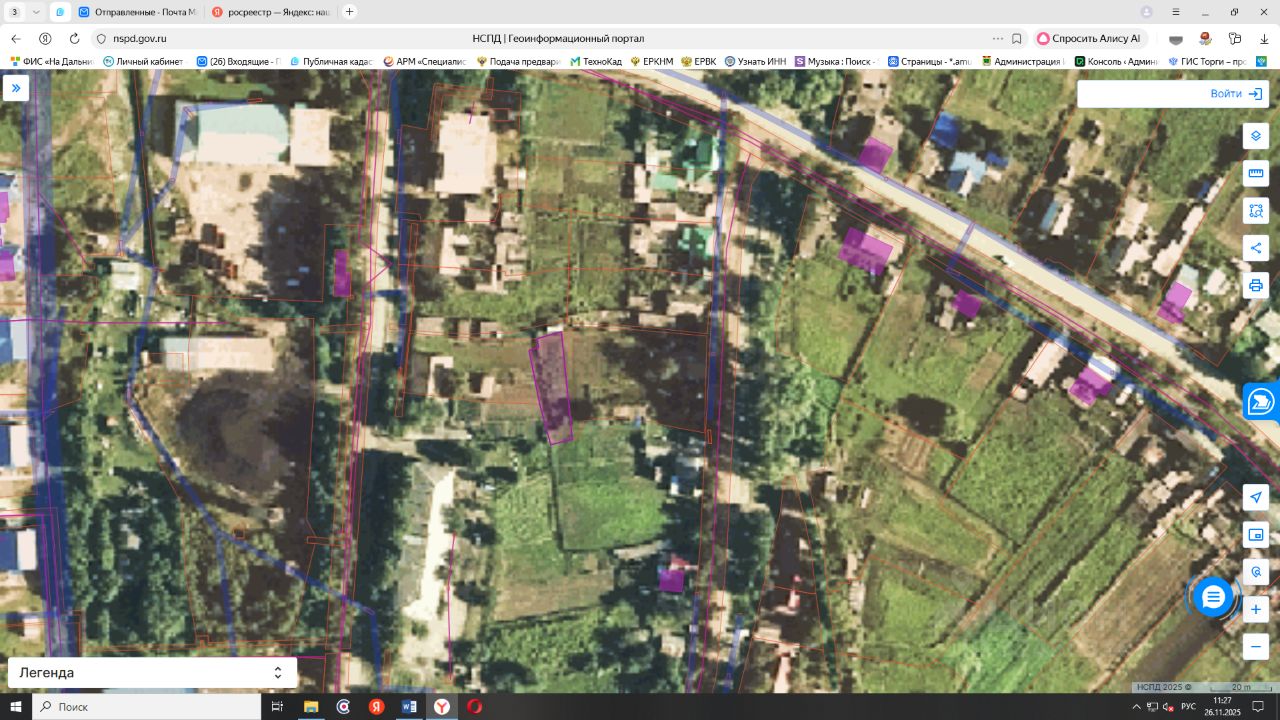
Task: Open the Консоль Админа bookmark
Action: 1116,61
